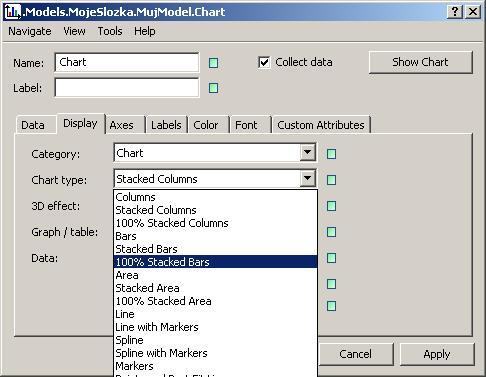Image resolution: width=486 pixels, height=377 pixels.
Task: Open the Custom Attributes tab
Action: (321, 125)
